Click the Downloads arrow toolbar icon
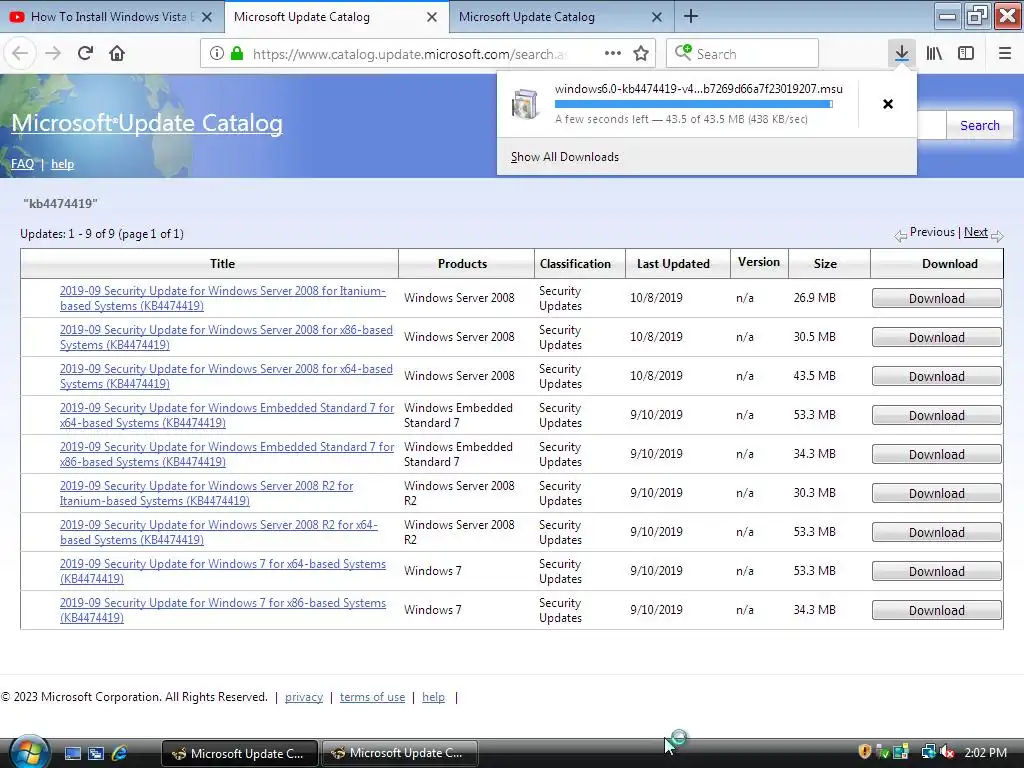Viewport: 1024px width, 768px height. pos(902,54)
